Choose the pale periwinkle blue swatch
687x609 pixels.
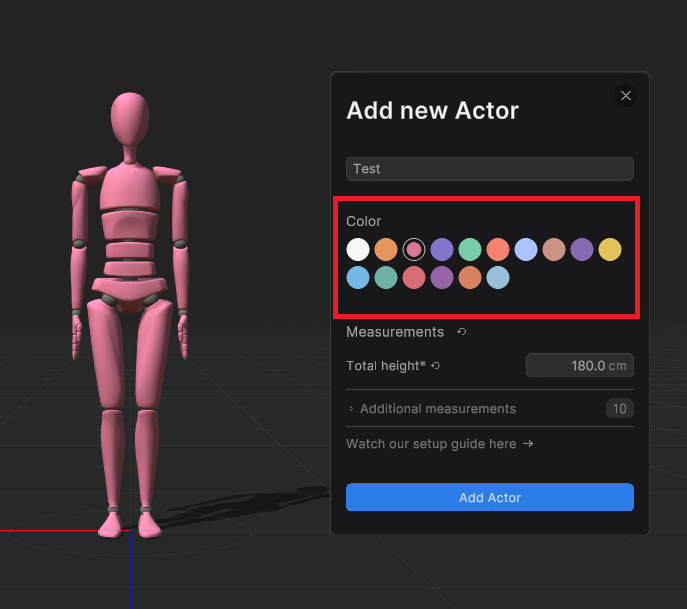click(526, 249)
